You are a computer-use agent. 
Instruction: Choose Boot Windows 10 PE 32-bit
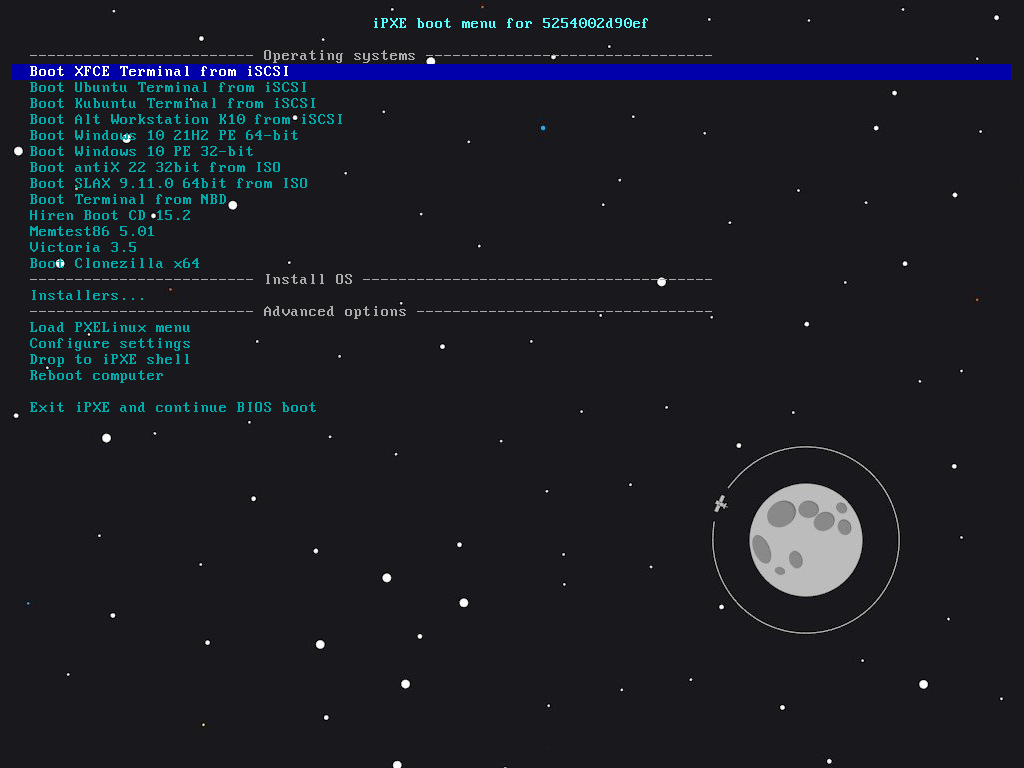142,152
